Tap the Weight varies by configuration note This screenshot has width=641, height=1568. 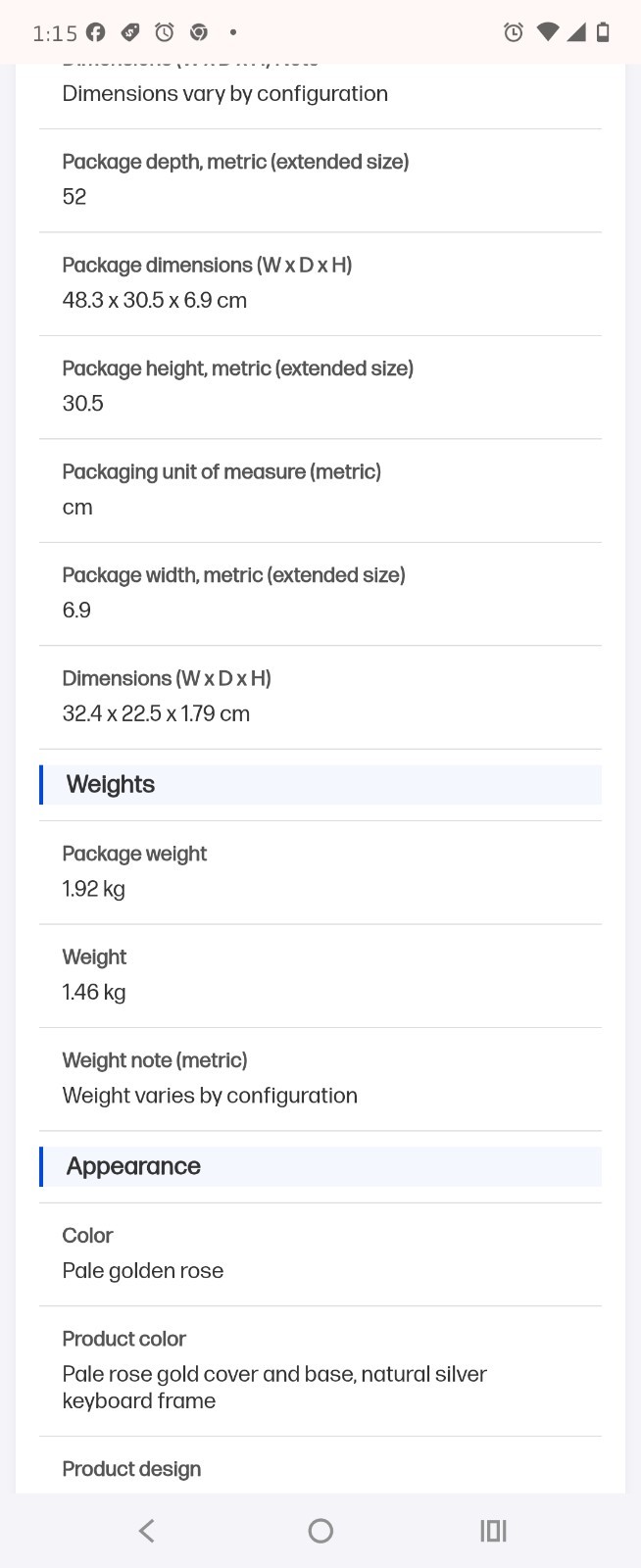point(210,1096)
